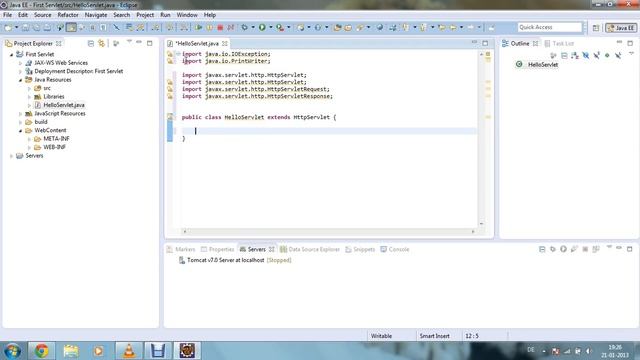Click the Open Perspective icon

596,28
